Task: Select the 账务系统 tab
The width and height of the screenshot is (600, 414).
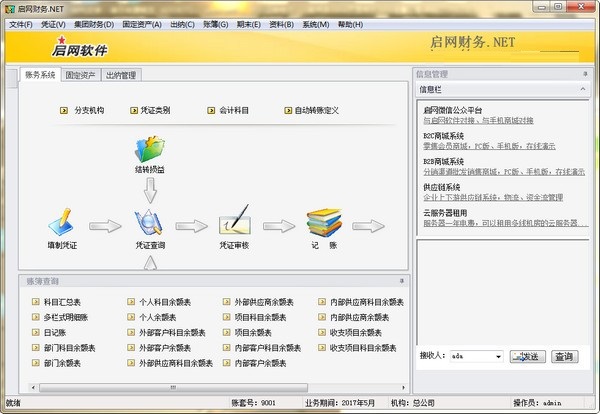Action: point(40,75)
